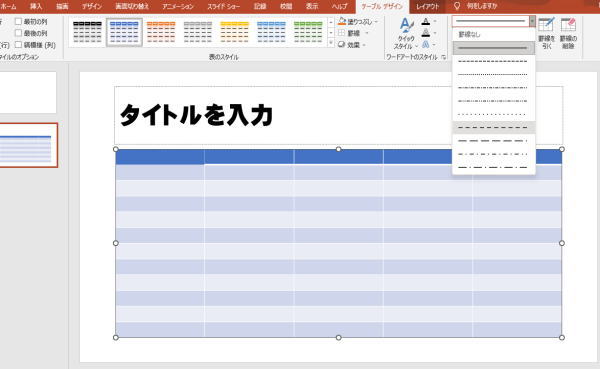Select the dark blue table style thumbnail
The image size is (600, 369).
coord(124,32)
